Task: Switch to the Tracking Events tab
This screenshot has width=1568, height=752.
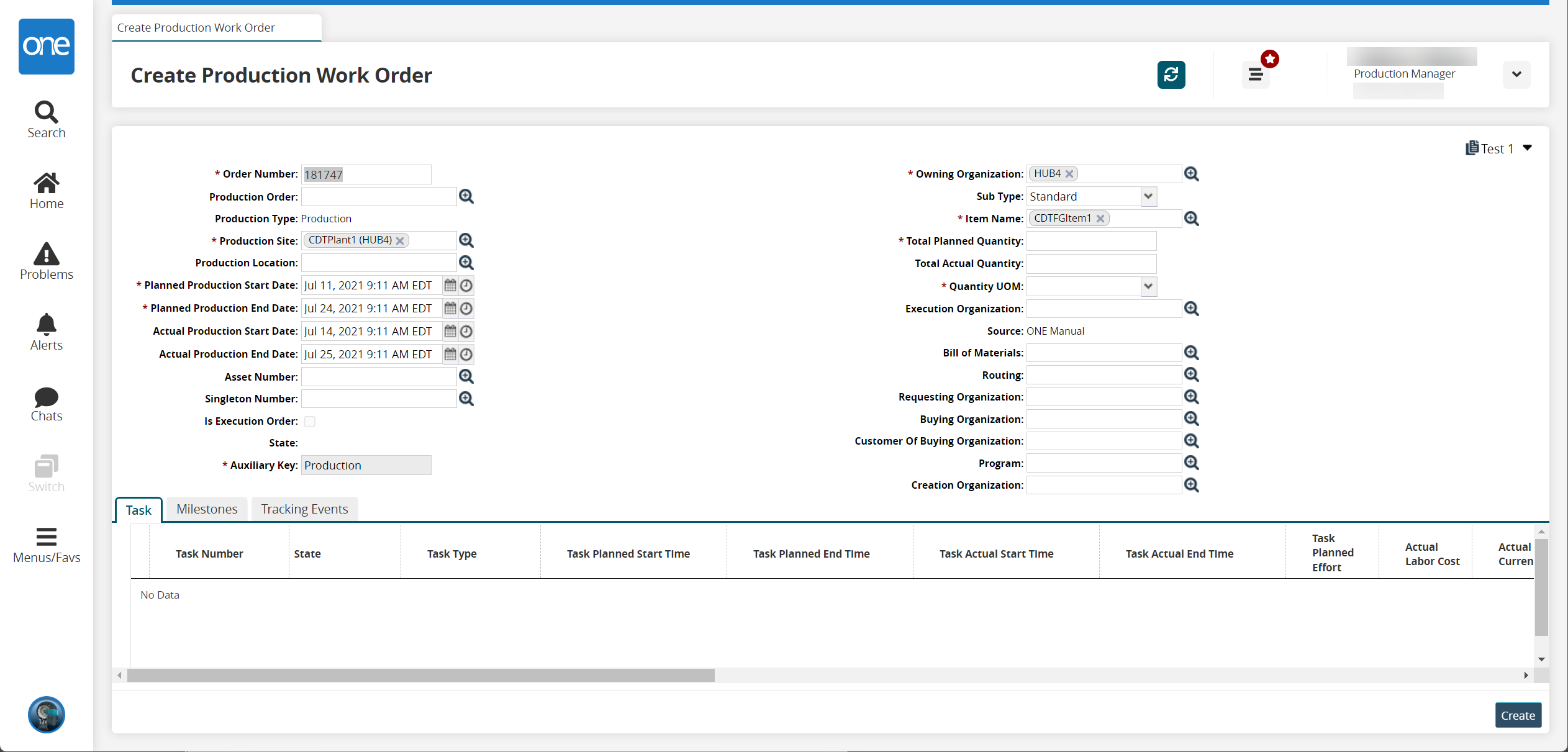Action: tap(304, 509)
